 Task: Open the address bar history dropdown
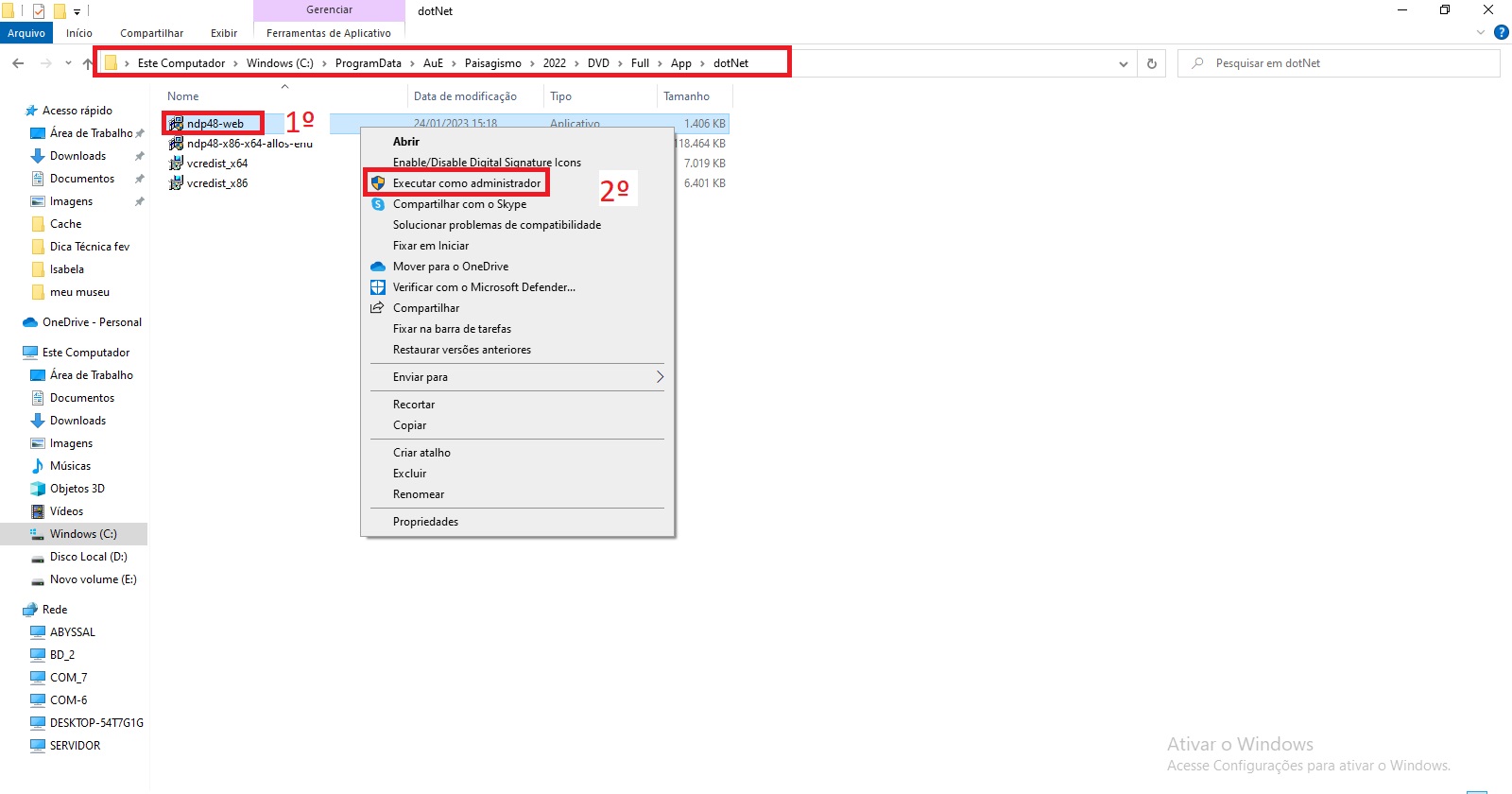pyautogui.click(x=1123, y=63)
